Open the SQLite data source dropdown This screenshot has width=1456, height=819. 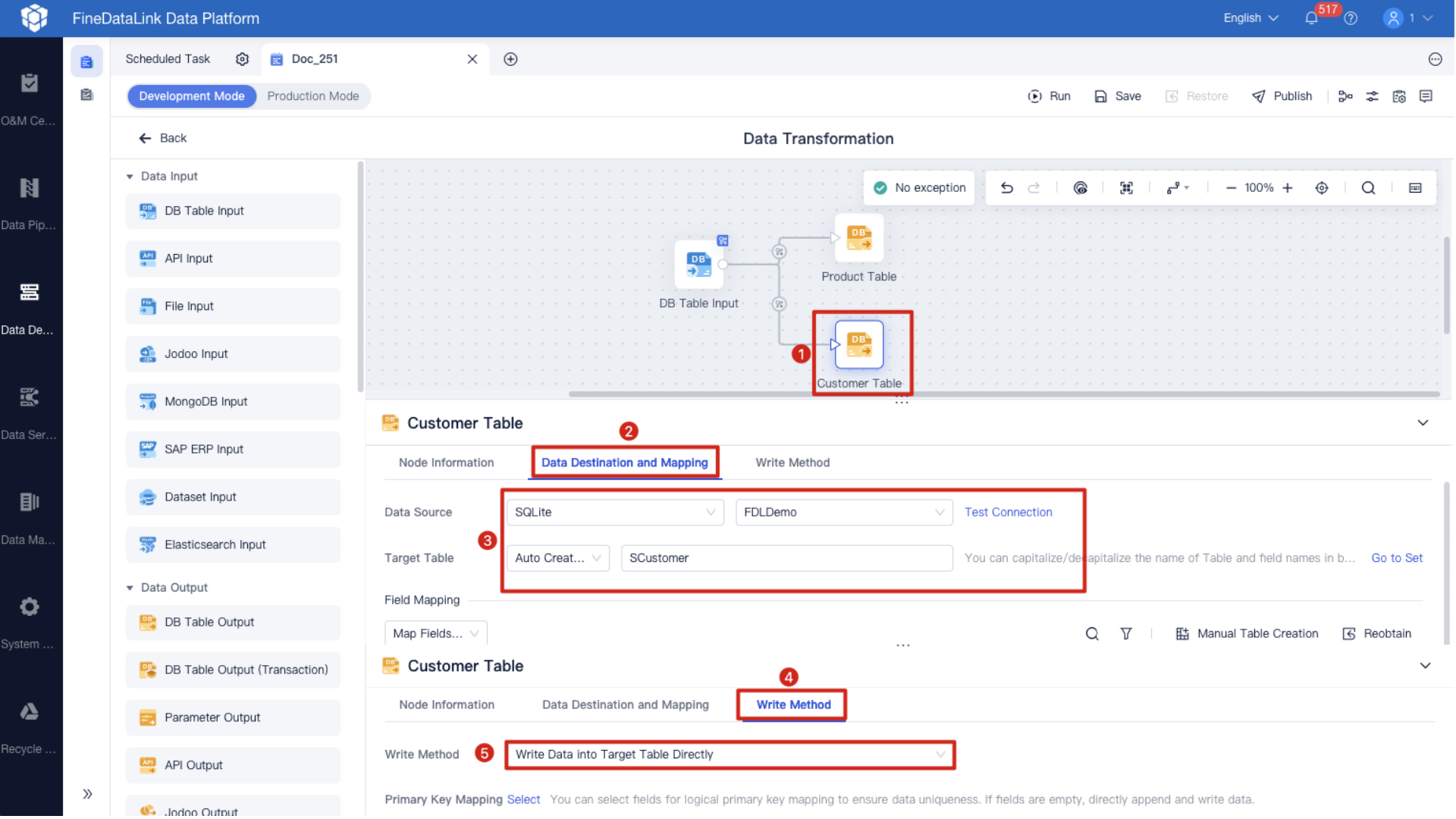[615, 513]
